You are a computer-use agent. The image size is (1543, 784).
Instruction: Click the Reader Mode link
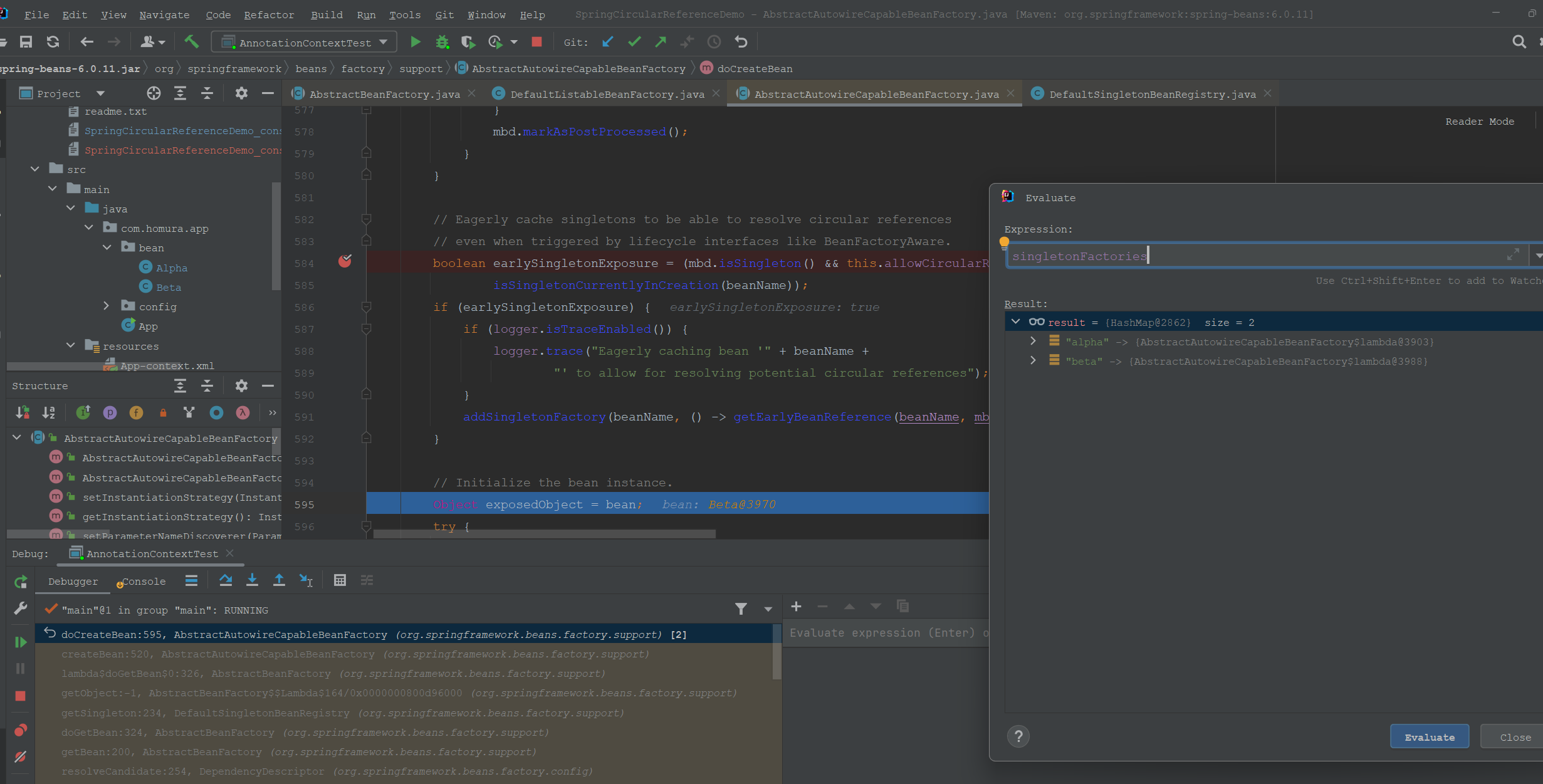(x=1479, y=122)
